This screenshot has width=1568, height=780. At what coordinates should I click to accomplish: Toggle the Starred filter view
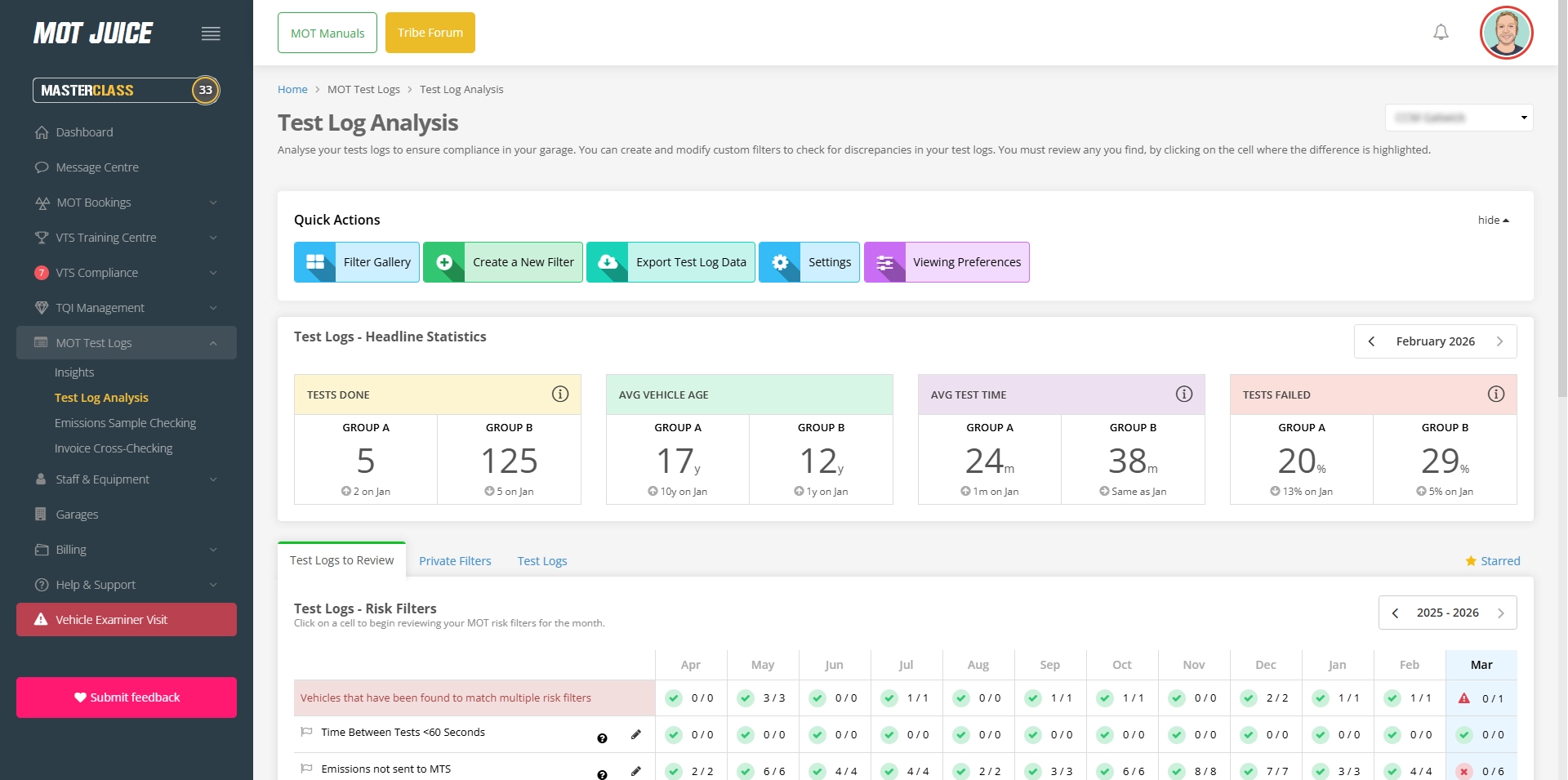(x=1493, y=560)
